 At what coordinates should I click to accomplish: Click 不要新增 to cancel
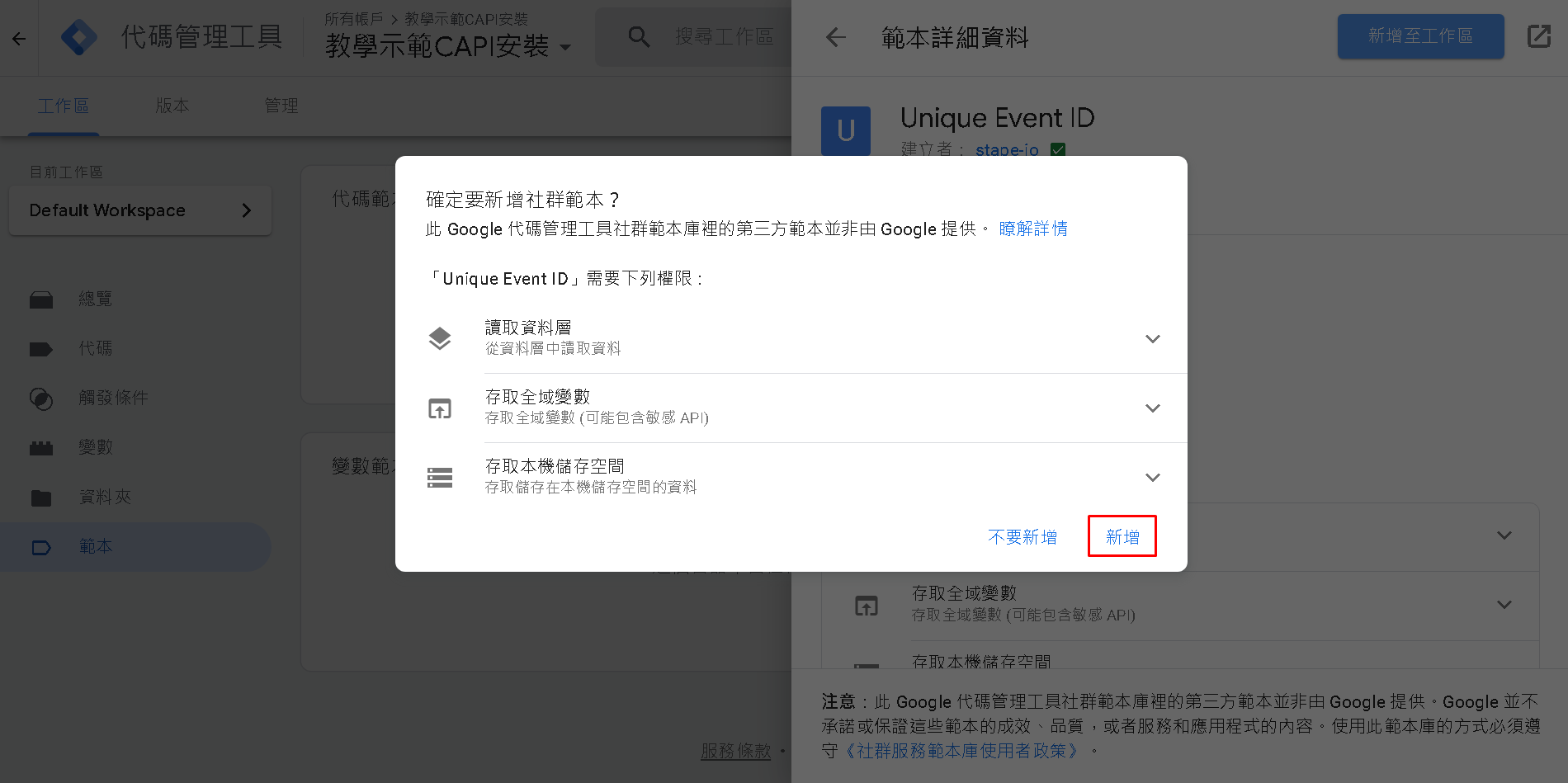point(1023,537)
